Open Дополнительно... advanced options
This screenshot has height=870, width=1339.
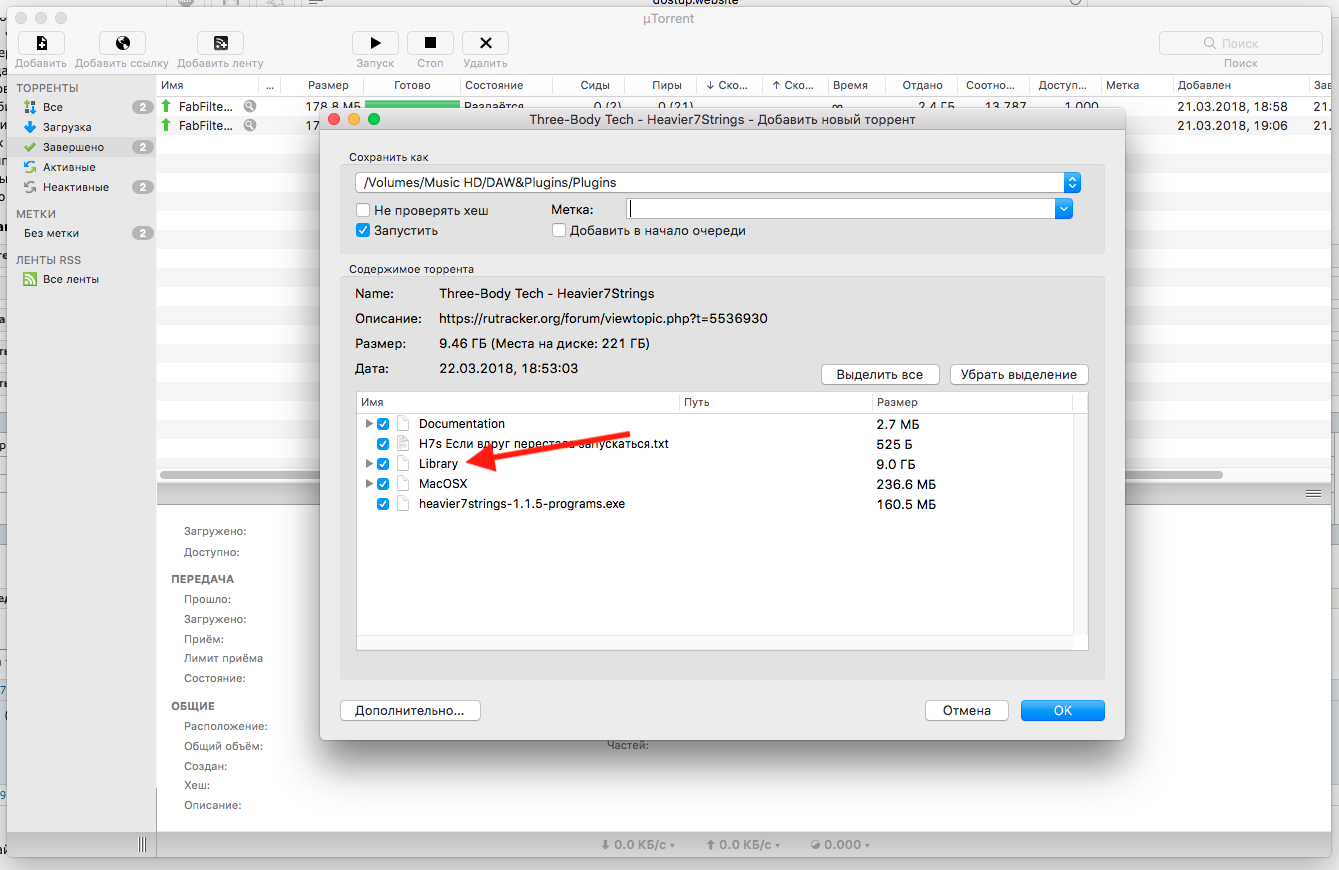(410, 710)
